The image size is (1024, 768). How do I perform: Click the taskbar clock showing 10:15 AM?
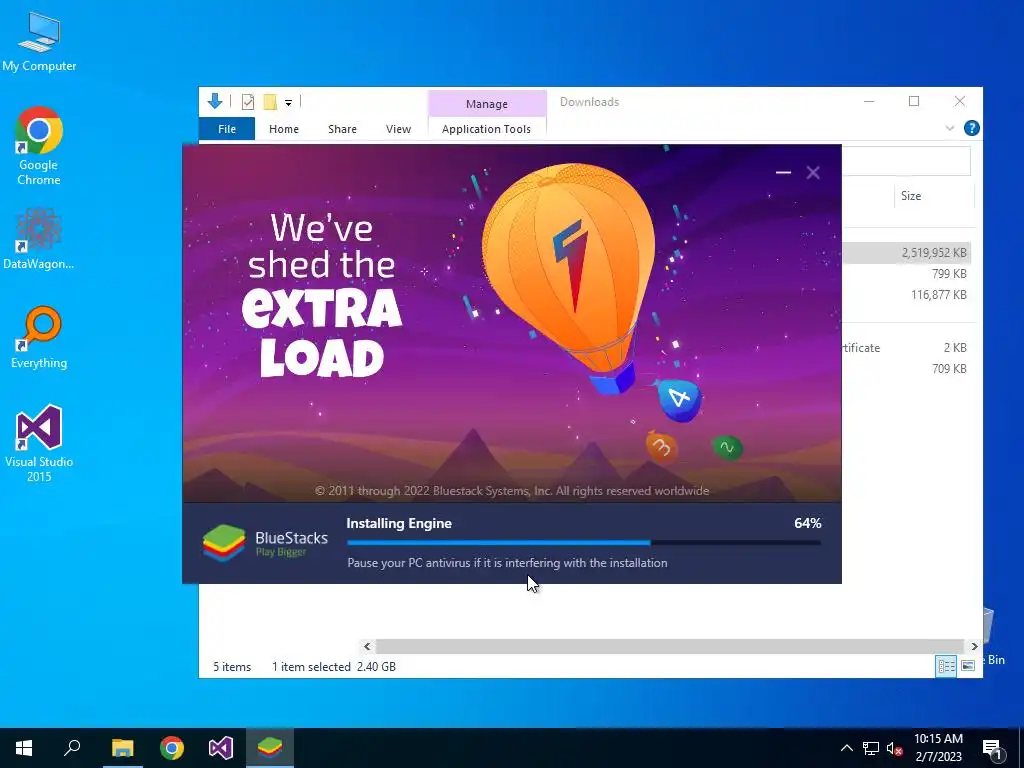pos(938,748)
